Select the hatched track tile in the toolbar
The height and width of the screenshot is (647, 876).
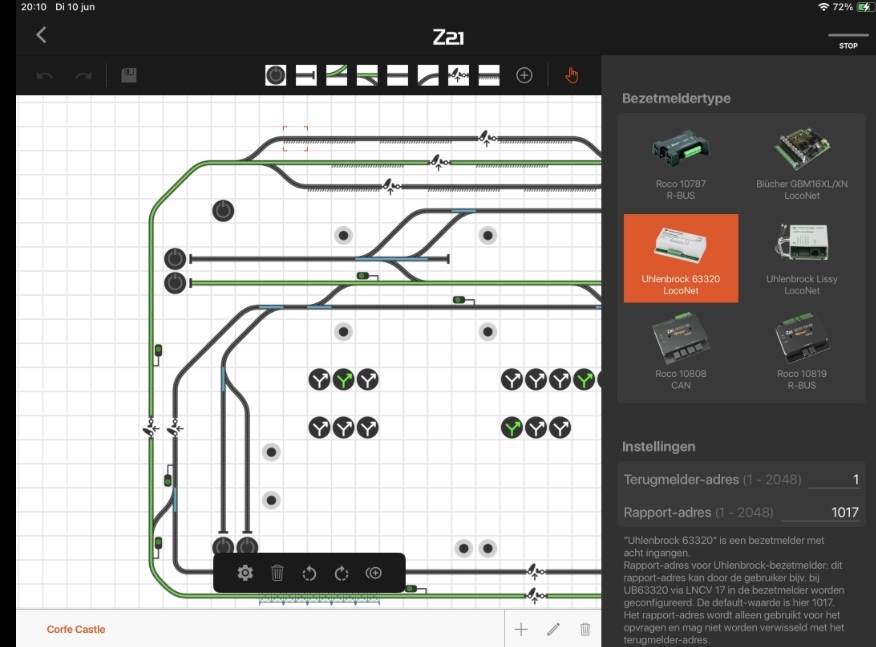pos(489,75)
